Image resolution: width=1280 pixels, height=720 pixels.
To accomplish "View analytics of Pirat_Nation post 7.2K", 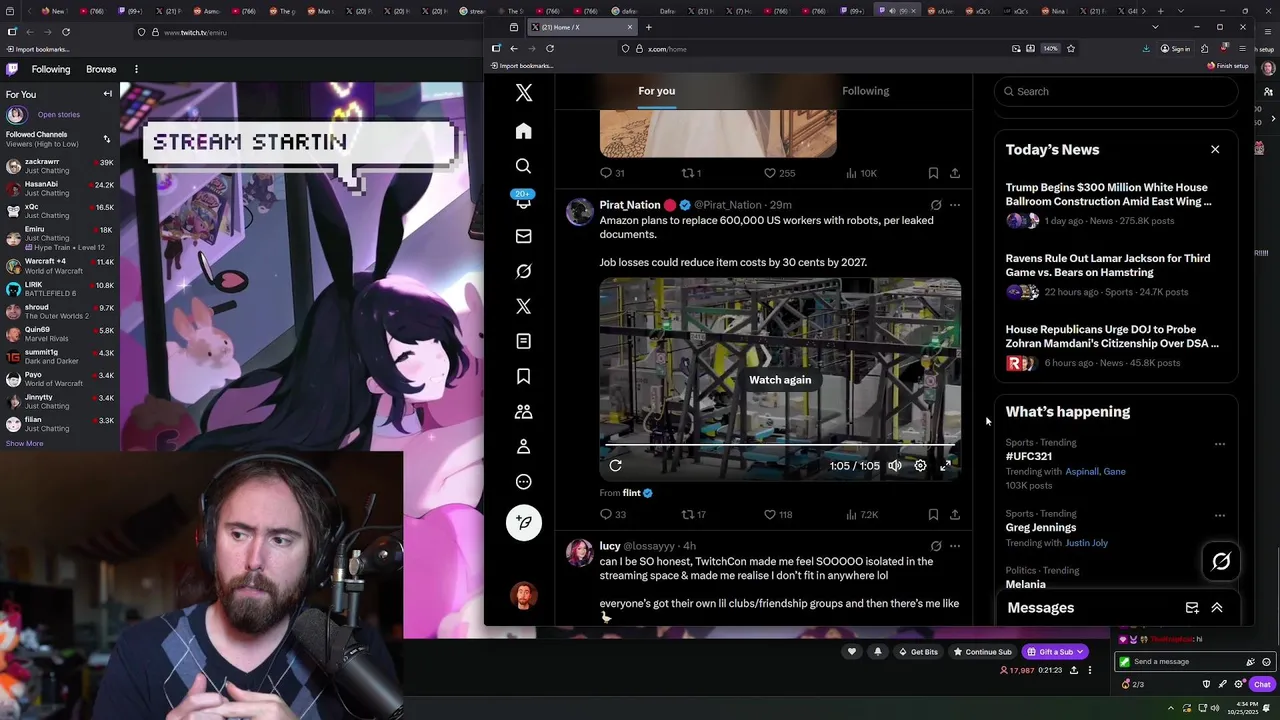I will pyautogui.click(x=861, y=514).
